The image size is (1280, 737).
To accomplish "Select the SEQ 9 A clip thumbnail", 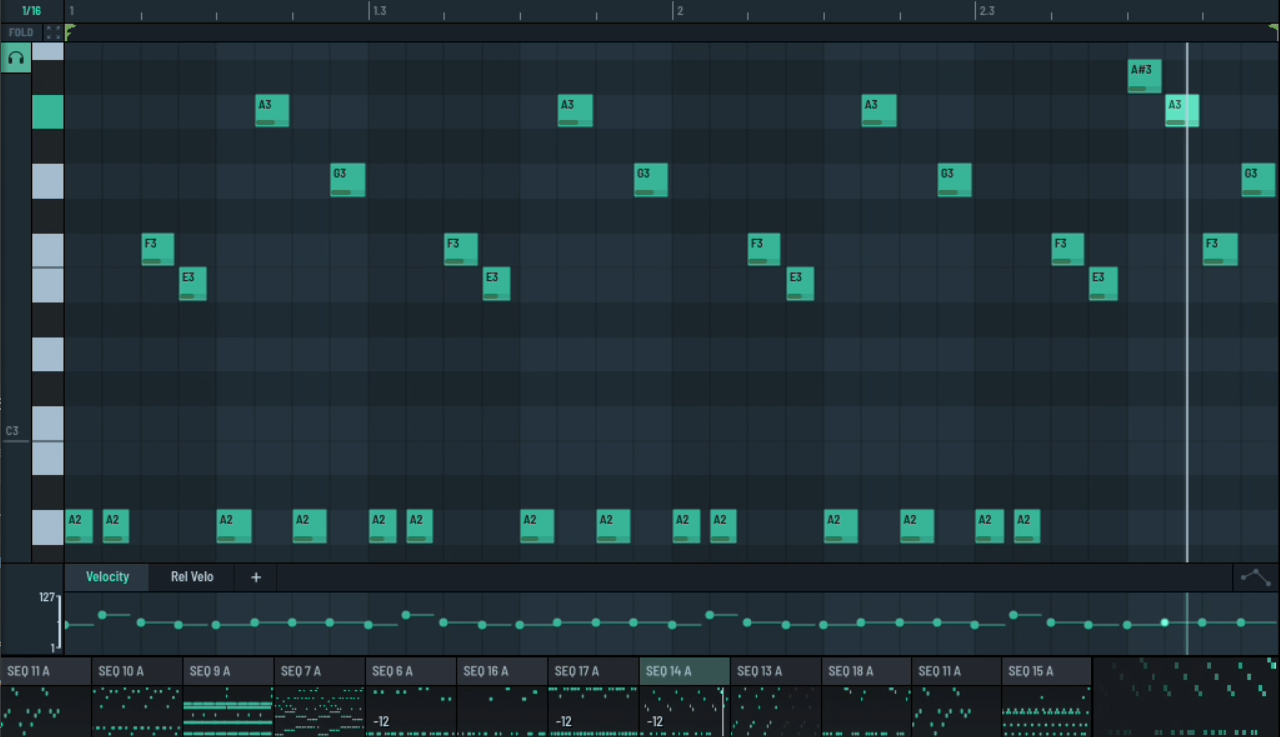I will pyautogui.click(x=228, y=712).
